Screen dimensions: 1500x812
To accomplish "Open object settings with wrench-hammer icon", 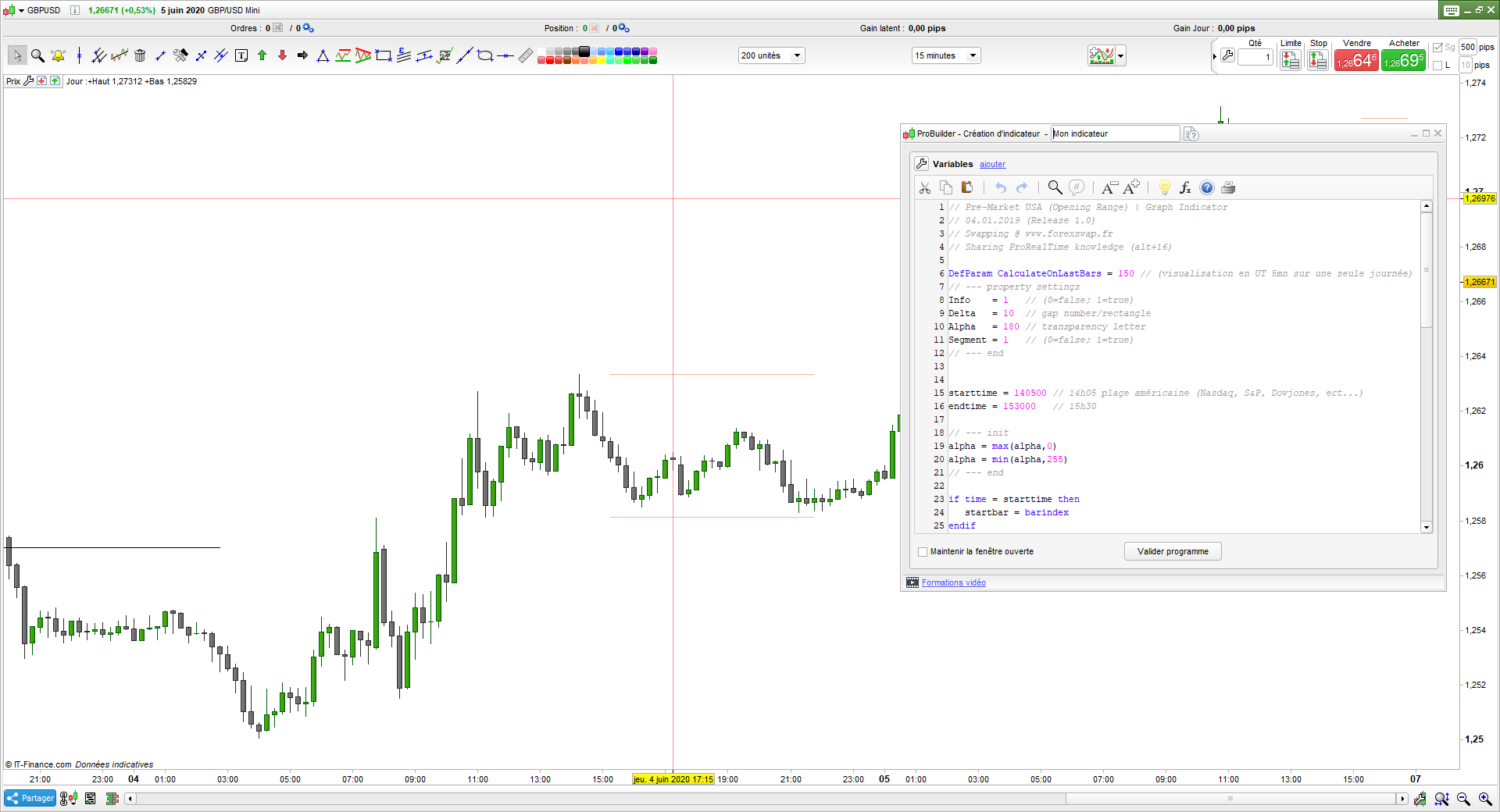I will (180, 55).
